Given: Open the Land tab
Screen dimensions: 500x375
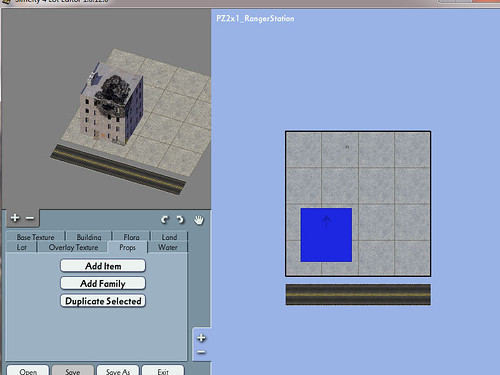Looking at the screenshot, I should point(169,237).
